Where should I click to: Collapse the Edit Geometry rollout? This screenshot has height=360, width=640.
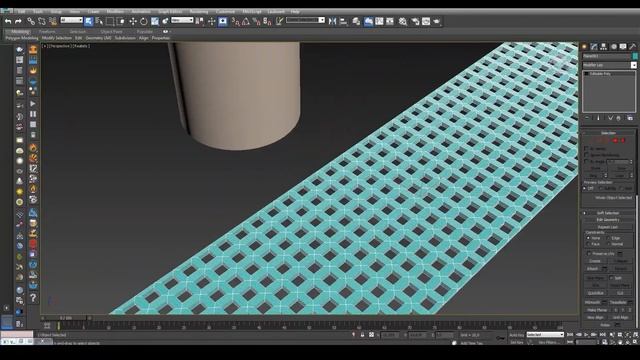tap(608, 220)
